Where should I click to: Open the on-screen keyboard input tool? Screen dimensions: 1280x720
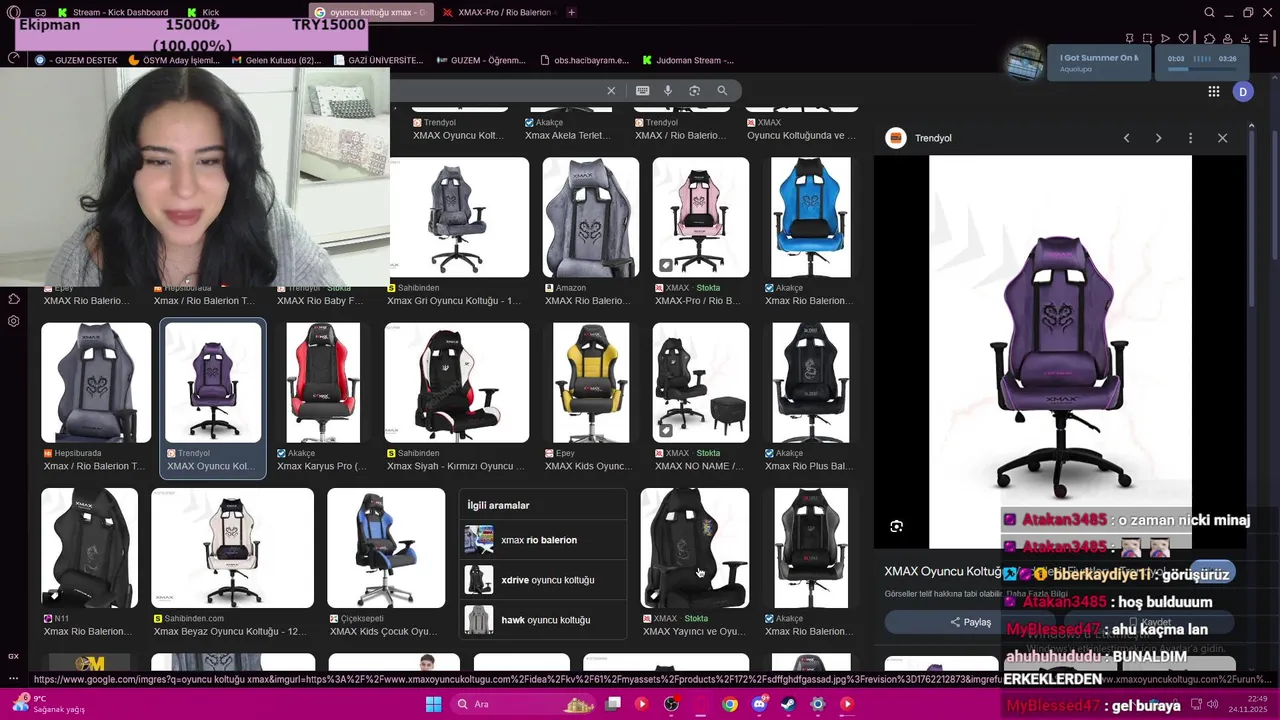[642, 90]
